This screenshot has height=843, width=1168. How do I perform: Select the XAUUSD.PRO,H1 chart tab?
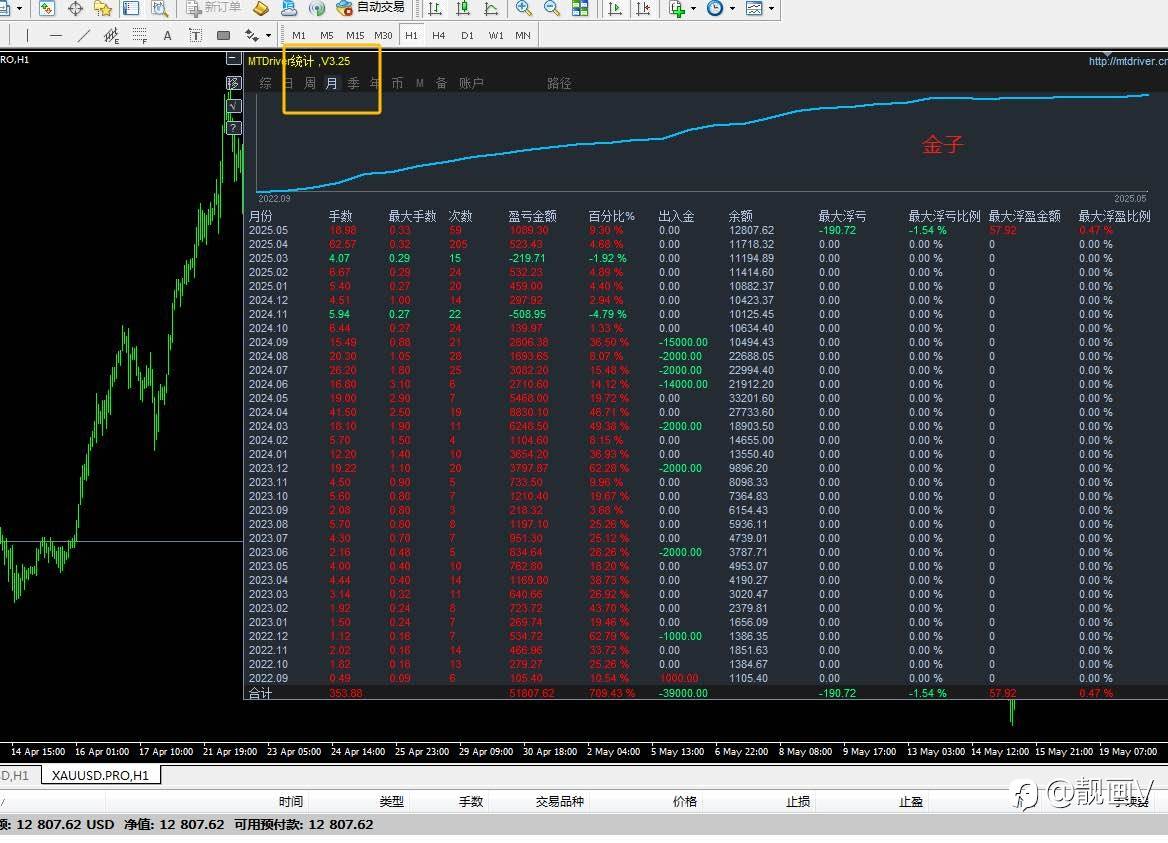[101, 775]
